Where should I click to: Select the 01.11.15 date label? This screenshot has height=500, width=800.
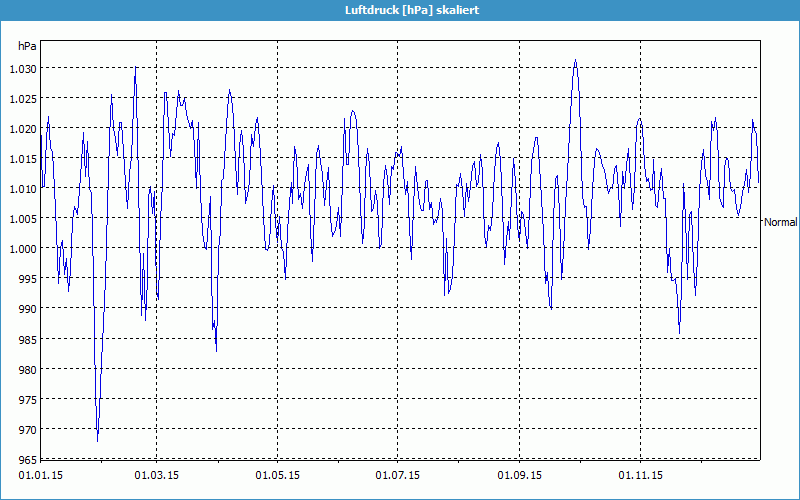[x=640, y=475]
